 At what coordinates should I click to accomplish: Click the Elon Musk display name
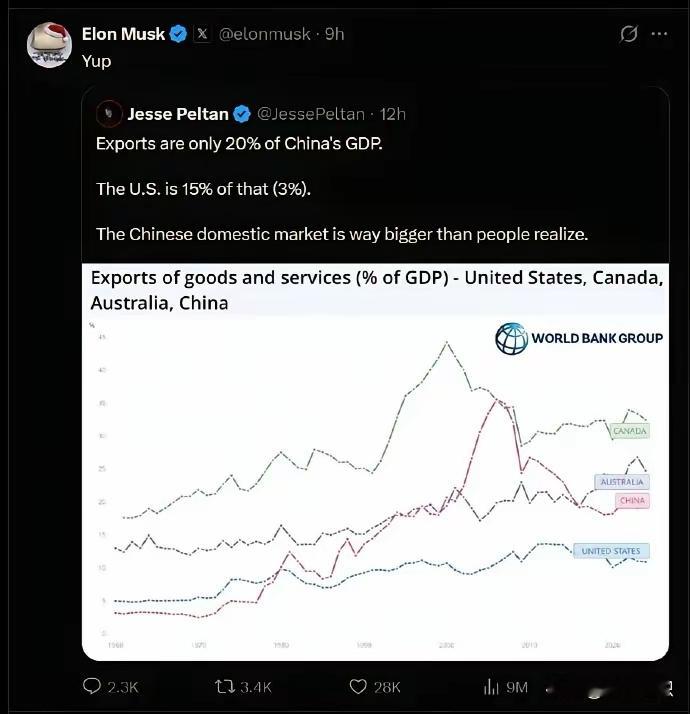[x=124, y=34]
